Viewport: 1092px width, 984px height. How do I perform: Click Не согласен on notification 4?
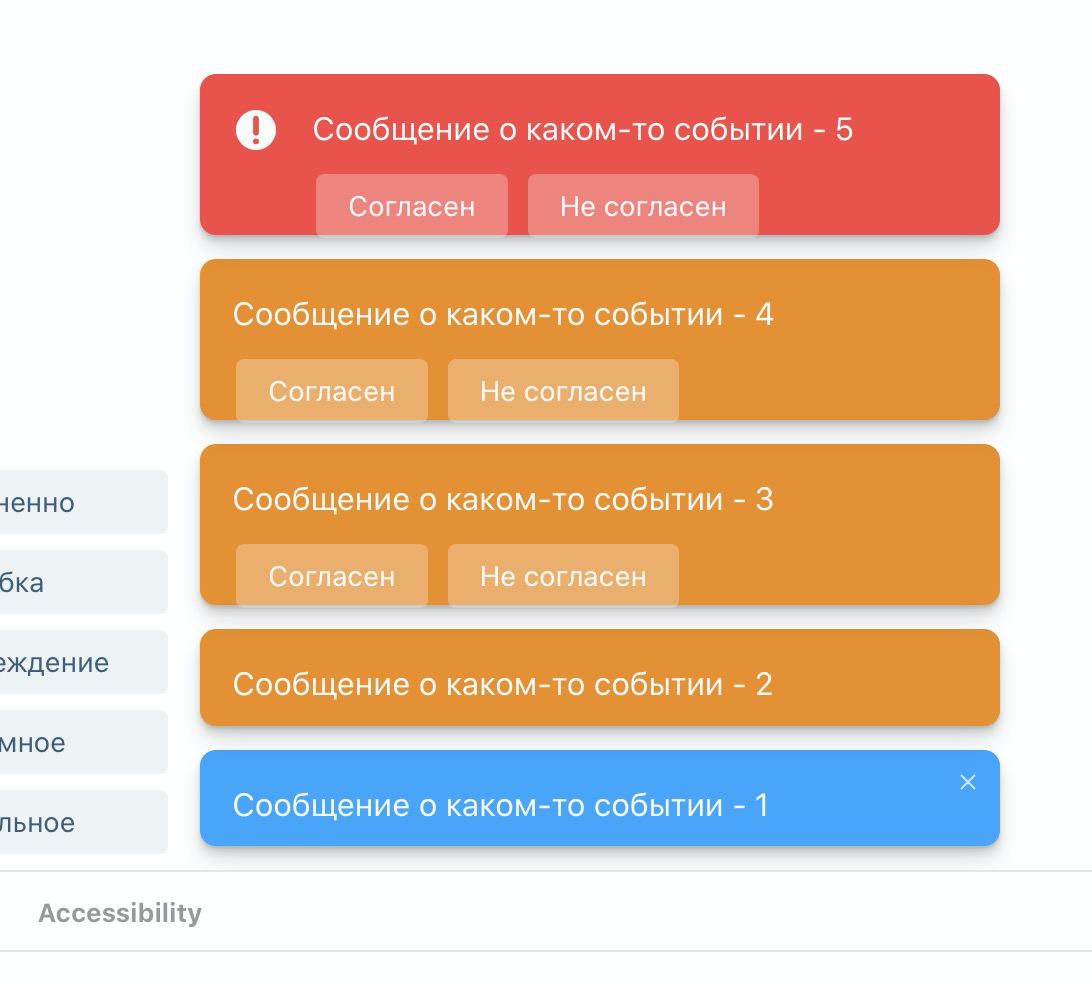tap(563, 391)
